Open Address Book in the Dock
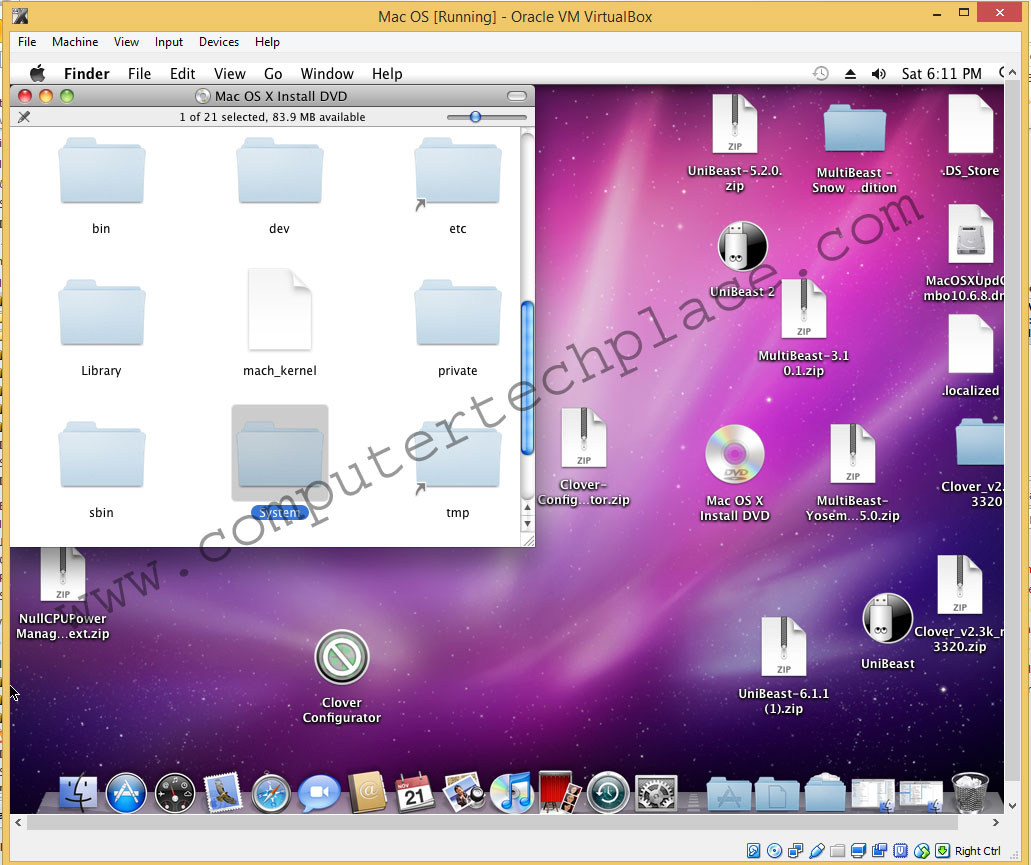Viewport: 1031px width, 865px height. [368, 793]
